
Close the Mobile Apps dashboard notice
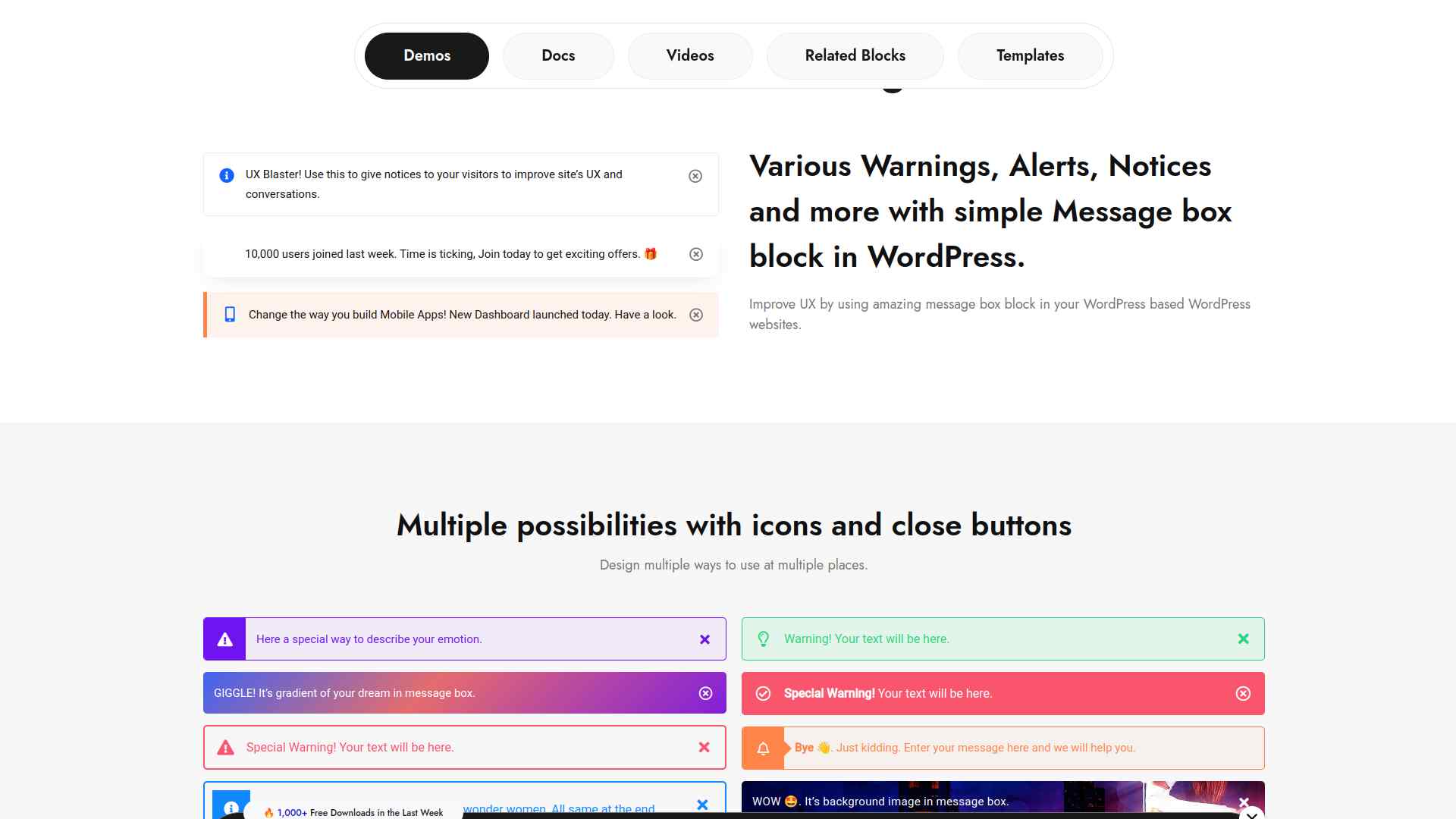695,315
